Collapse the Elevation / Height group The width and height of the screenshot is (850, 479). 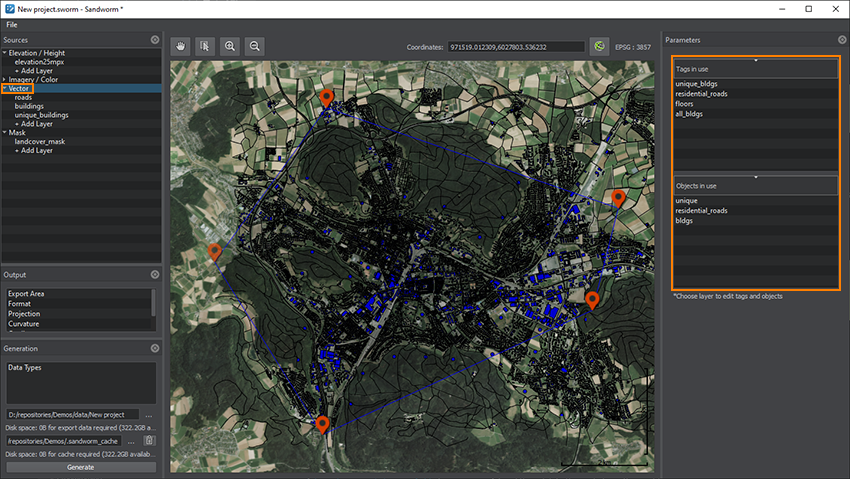(x=5, y=53)
